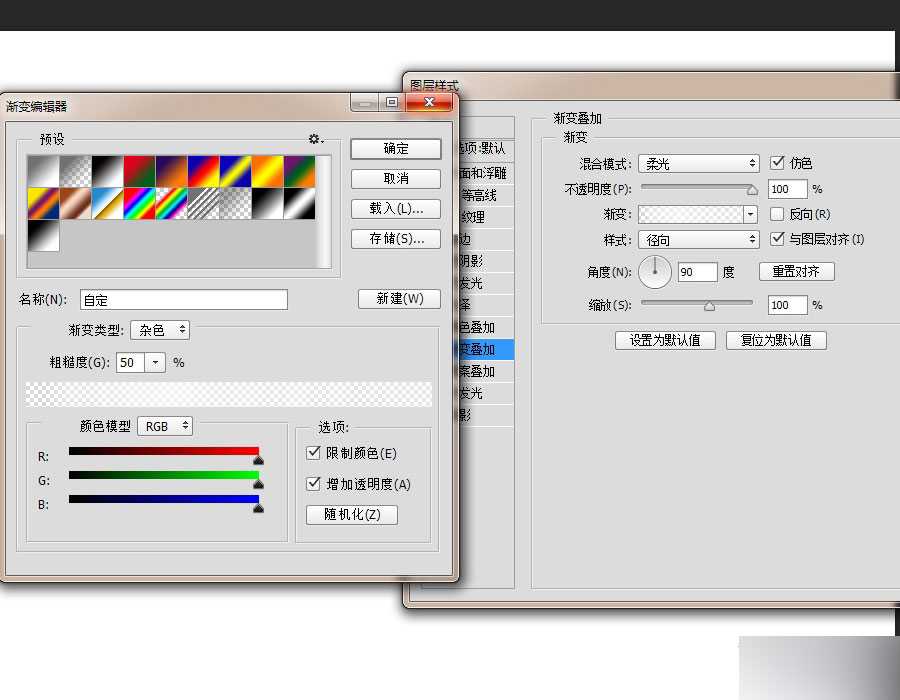900x700 pixels.
Task: Select the copper gradient preset
Action: pos(76,203)
